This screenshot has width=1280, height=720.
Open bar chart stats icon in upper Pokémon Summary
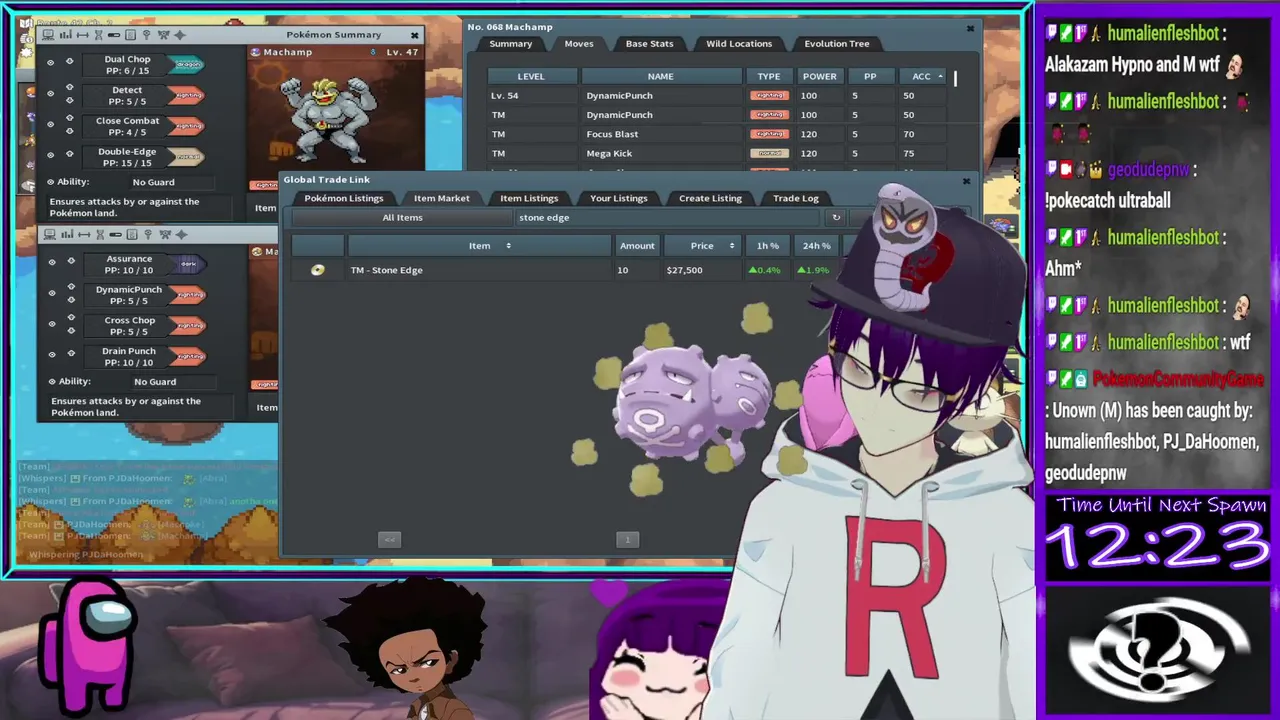tap(66, 35)
